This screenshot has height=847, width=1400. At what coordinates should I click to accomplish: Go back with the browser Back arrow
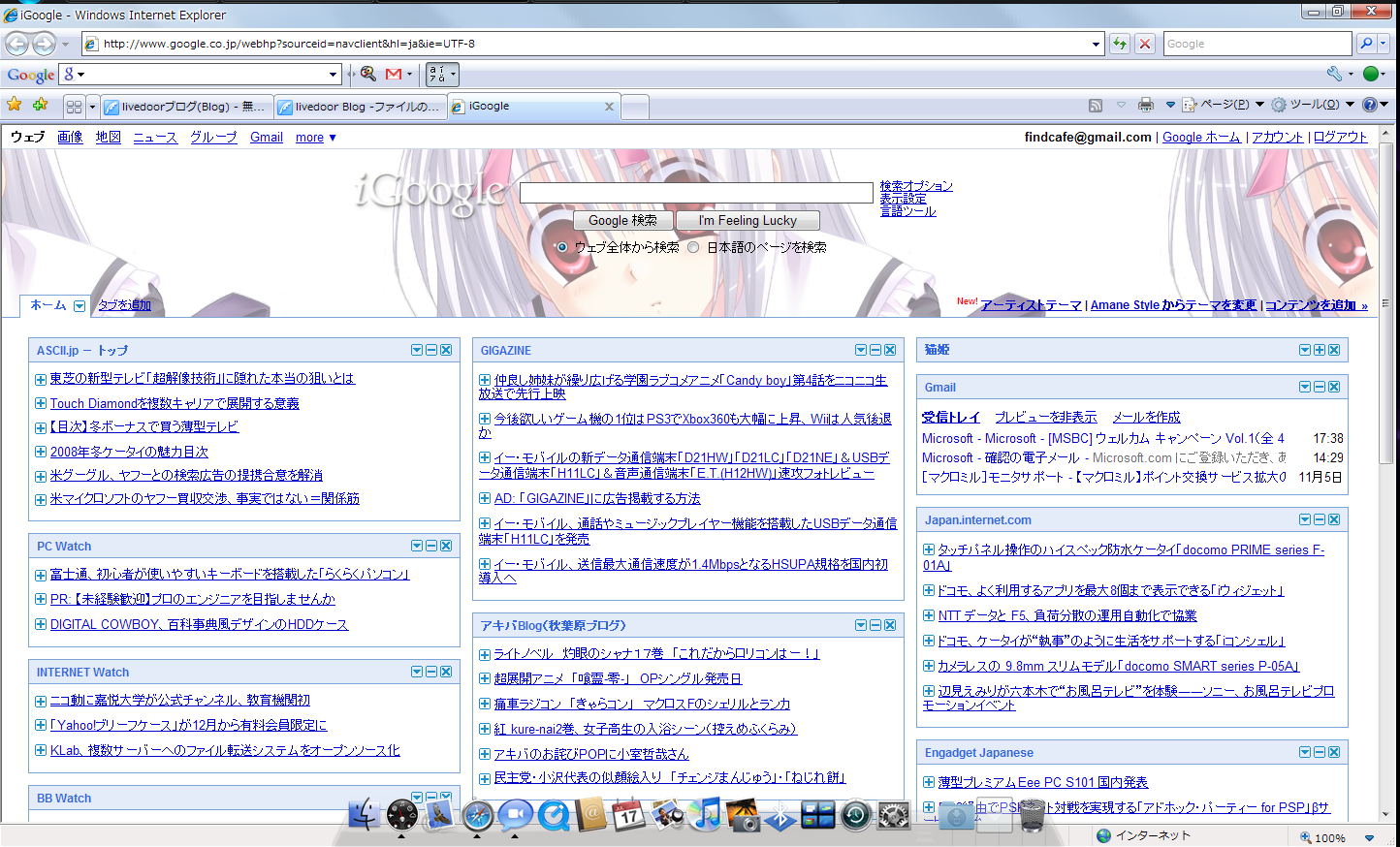point(16,44)
